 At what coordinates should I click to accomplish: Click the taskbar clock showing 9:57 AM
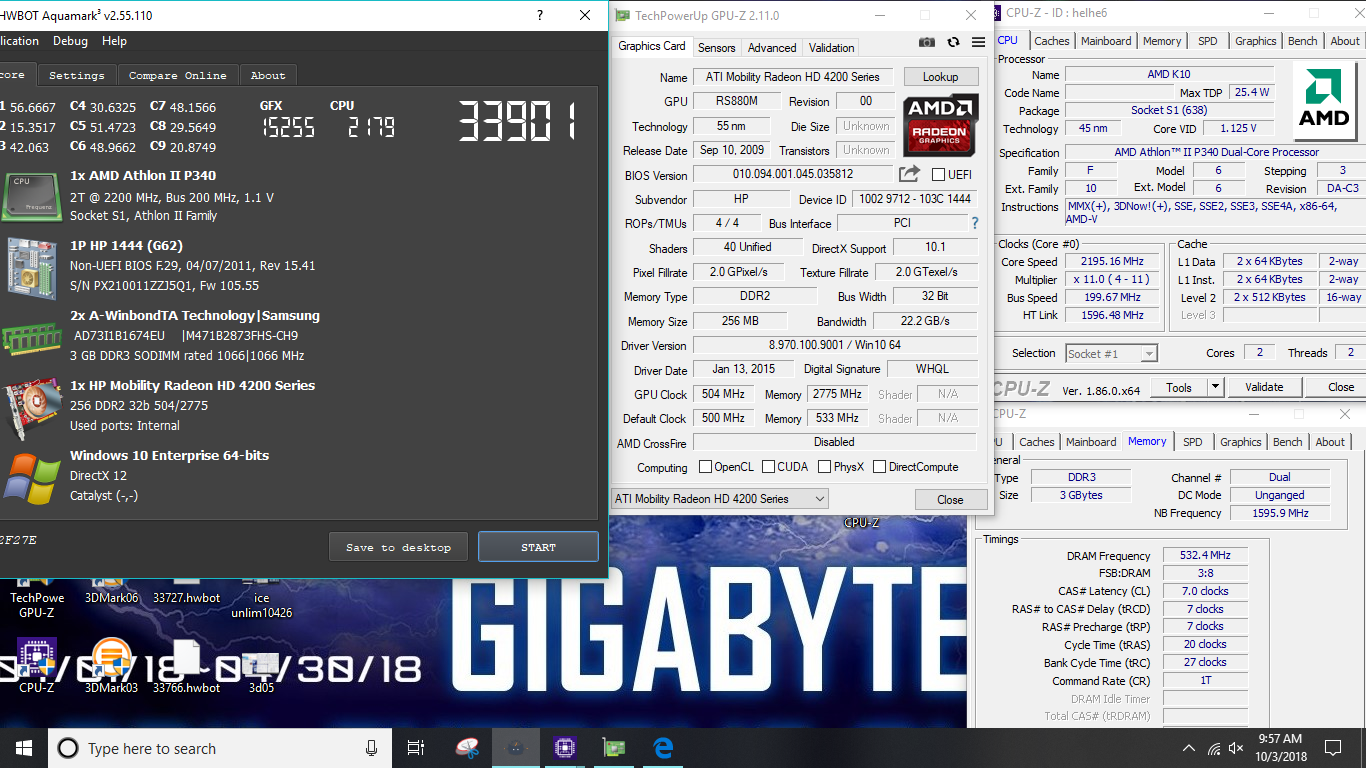[x=1281, y=748]
